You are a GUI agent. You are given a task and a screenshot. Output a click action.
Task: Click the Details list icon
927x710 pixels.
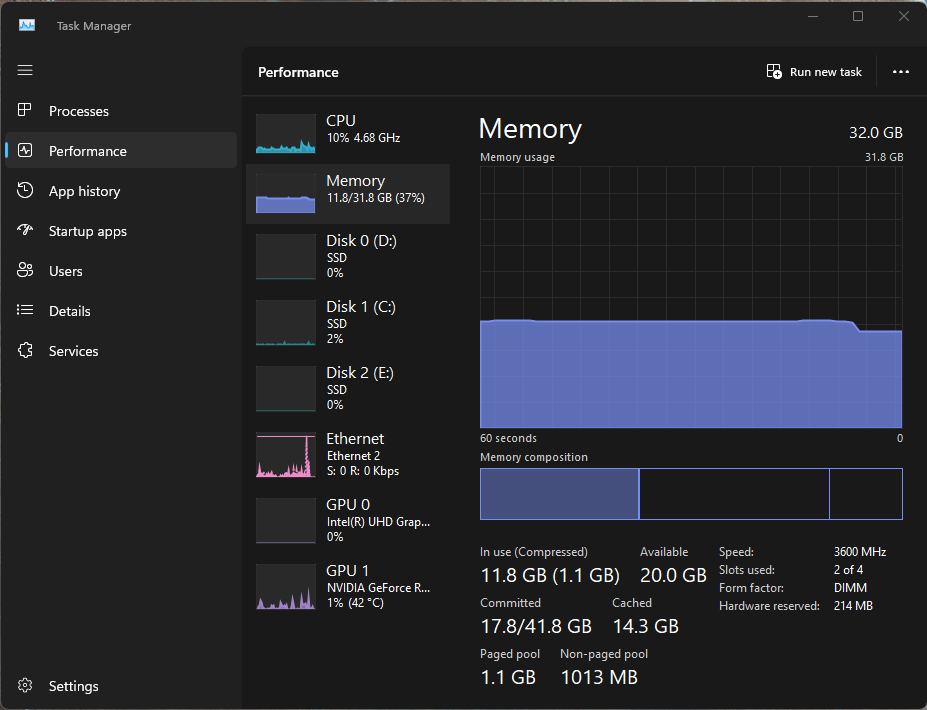pyautogui.click(x=26, y=311)
